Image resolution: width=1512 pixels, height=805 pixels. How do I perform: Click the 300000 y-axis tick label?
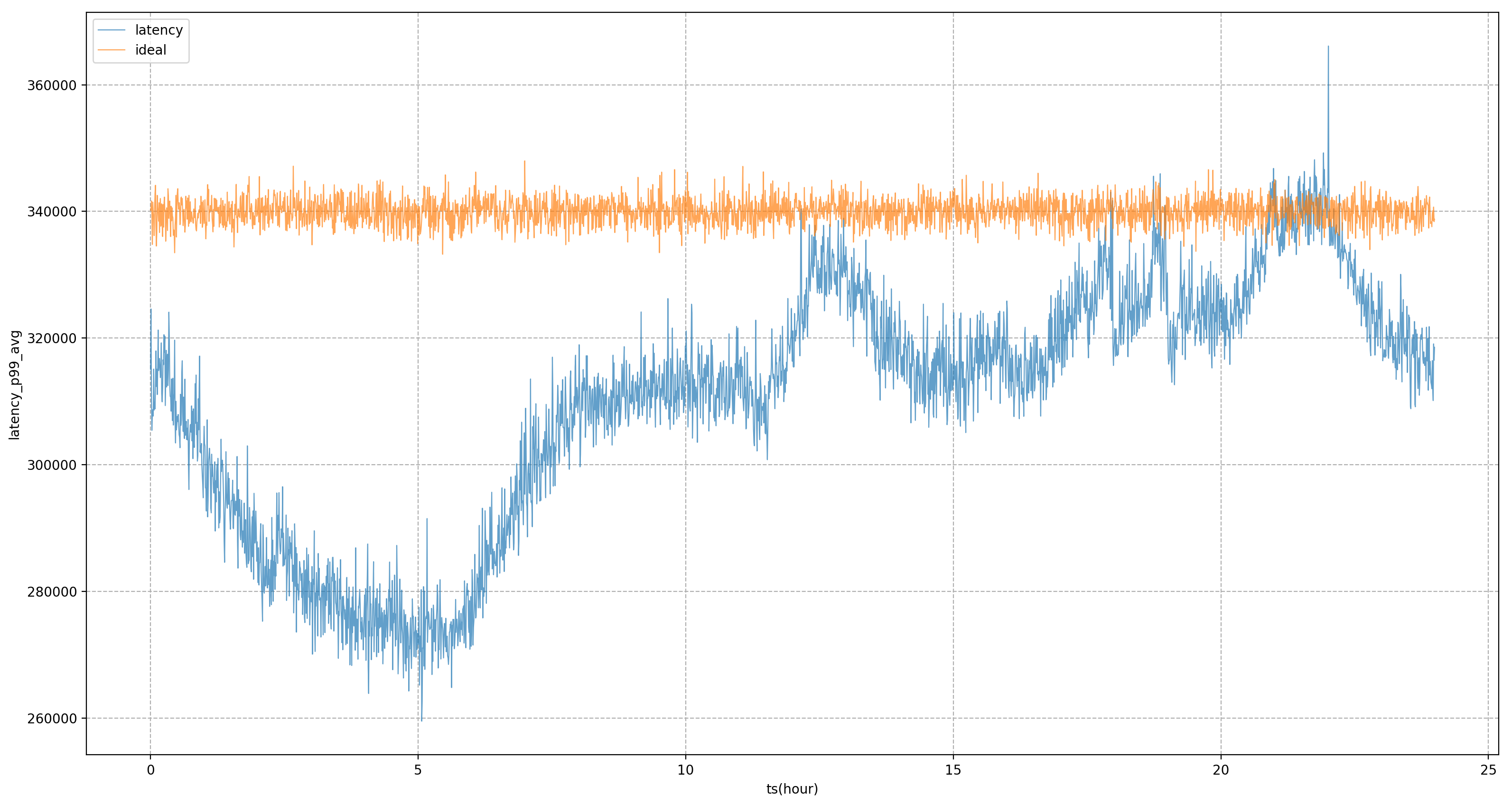[x=52, y=465]
